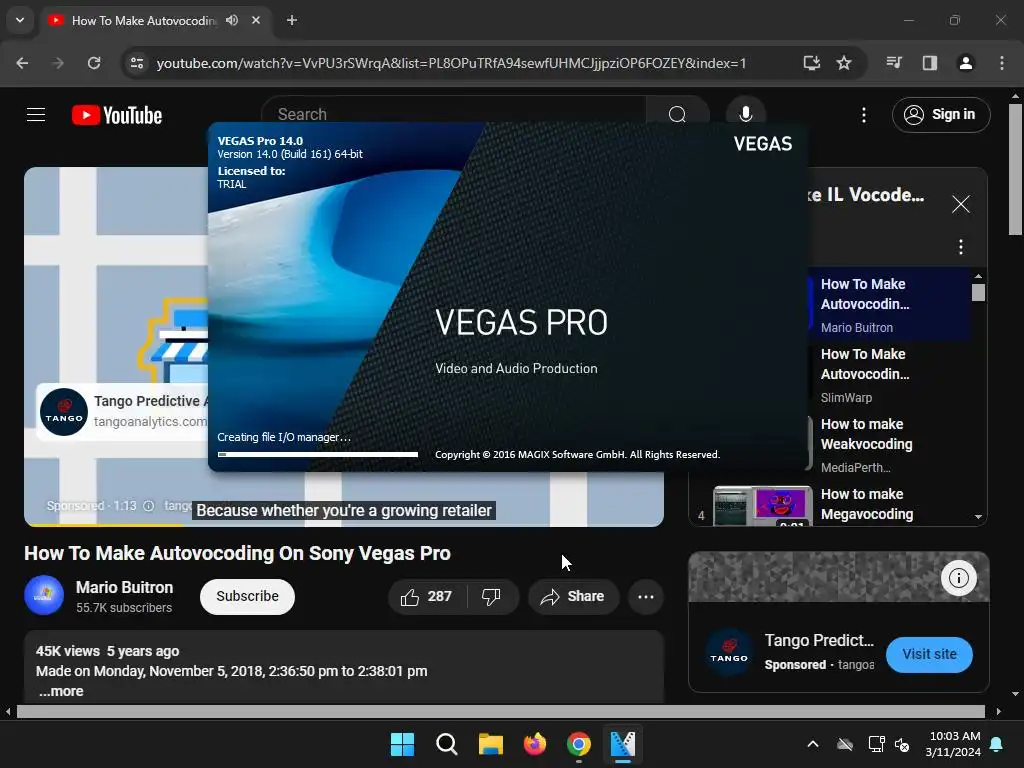Click the YouTube search magnifier button
This screenshot has width=1024, height=768.
tap(677, 114)
